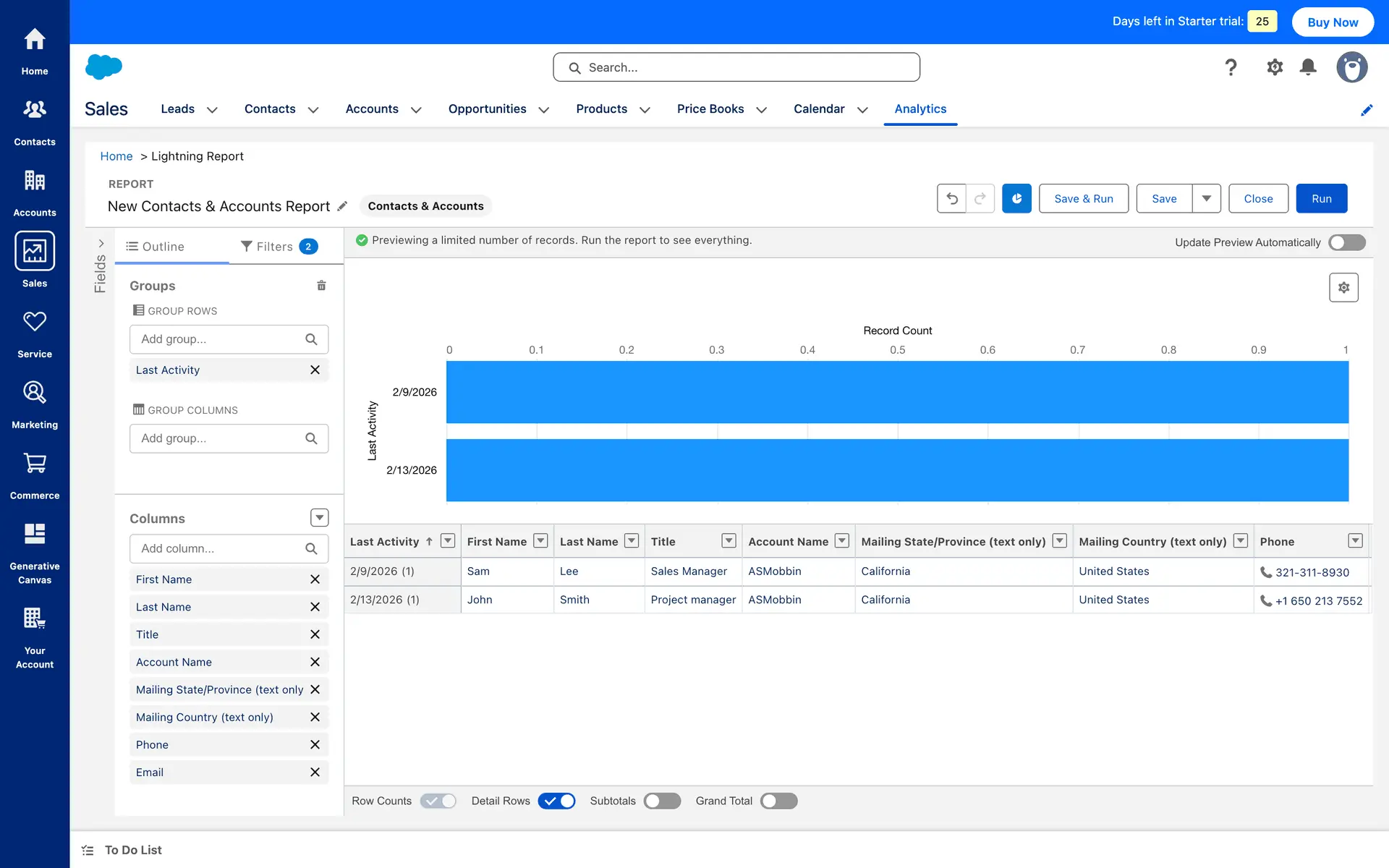Viewport: 1389px width, 868px height.
Task: Open chart properties gear icon
Action: point(1343,287)
